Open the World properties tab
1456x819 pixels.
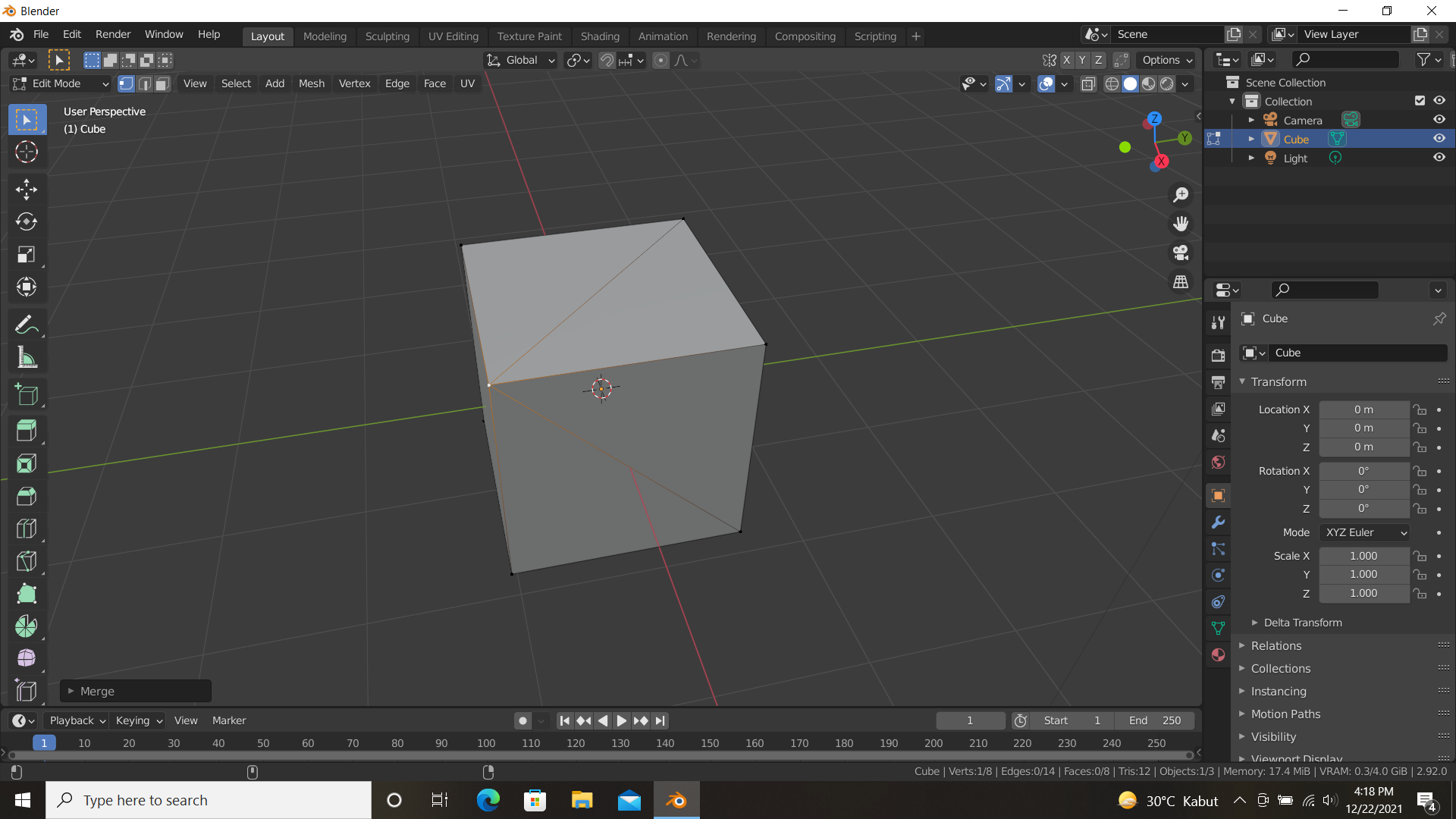1218,462
